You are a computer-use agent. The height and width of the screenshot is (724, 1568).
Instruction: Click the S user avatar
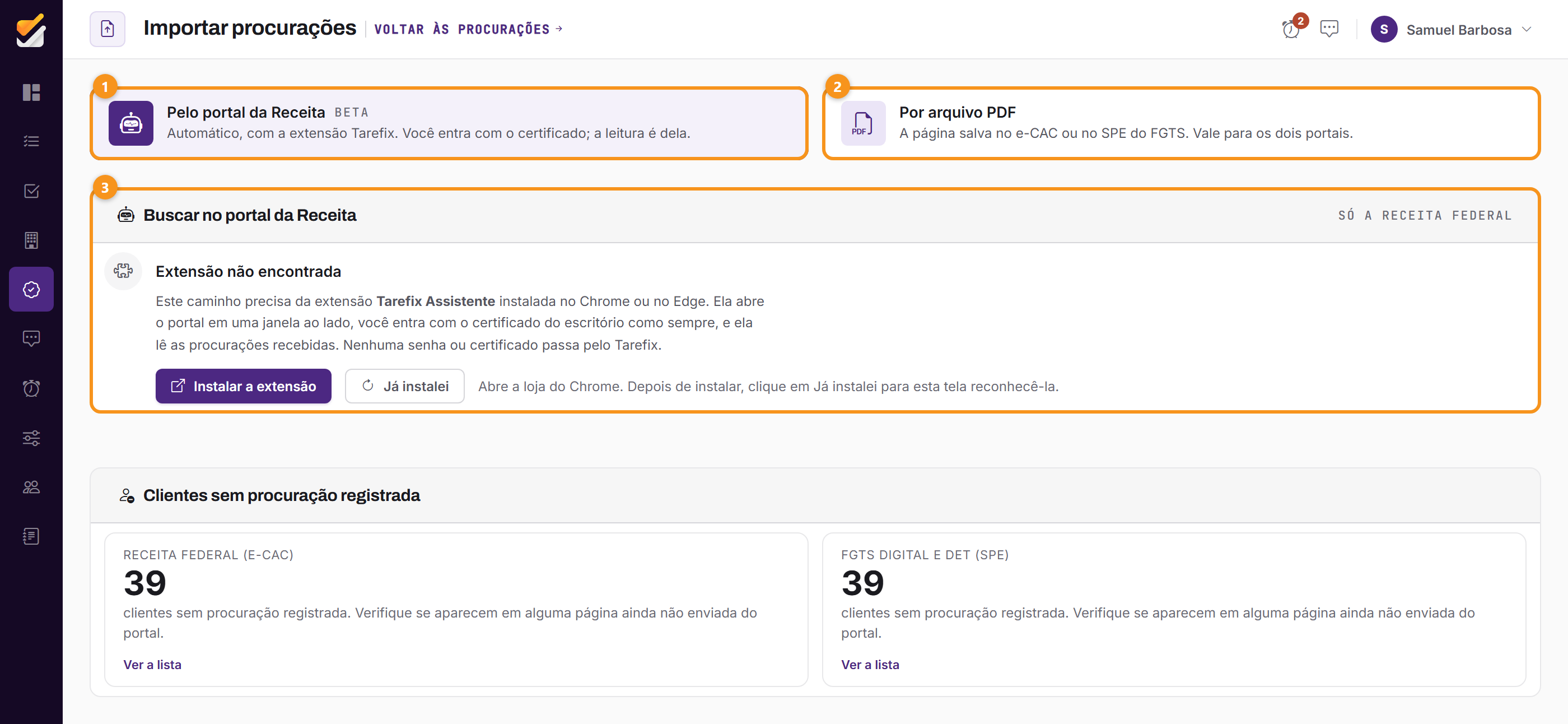[1384, 29]
